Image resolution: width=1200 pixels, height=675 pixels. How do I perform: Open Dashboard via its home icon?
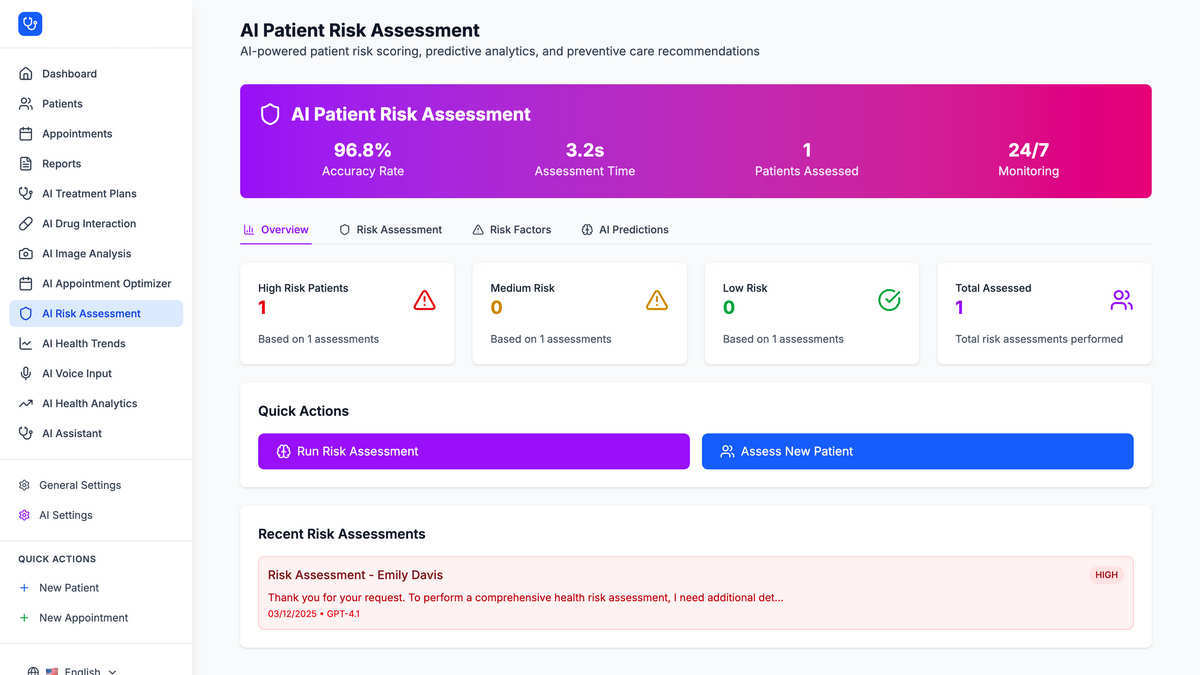click(26, 74)
